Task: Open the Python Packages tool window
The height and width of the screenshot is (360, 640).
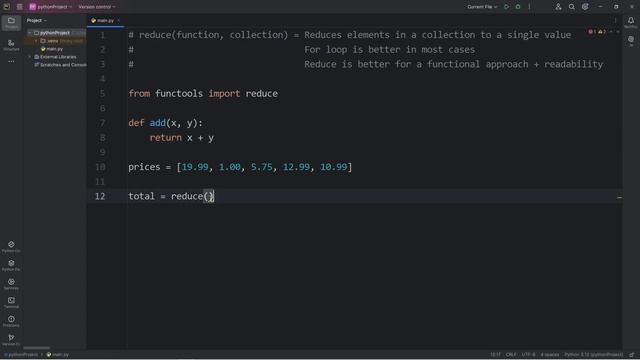Action: pyautogui.click(x=11, y=265)
